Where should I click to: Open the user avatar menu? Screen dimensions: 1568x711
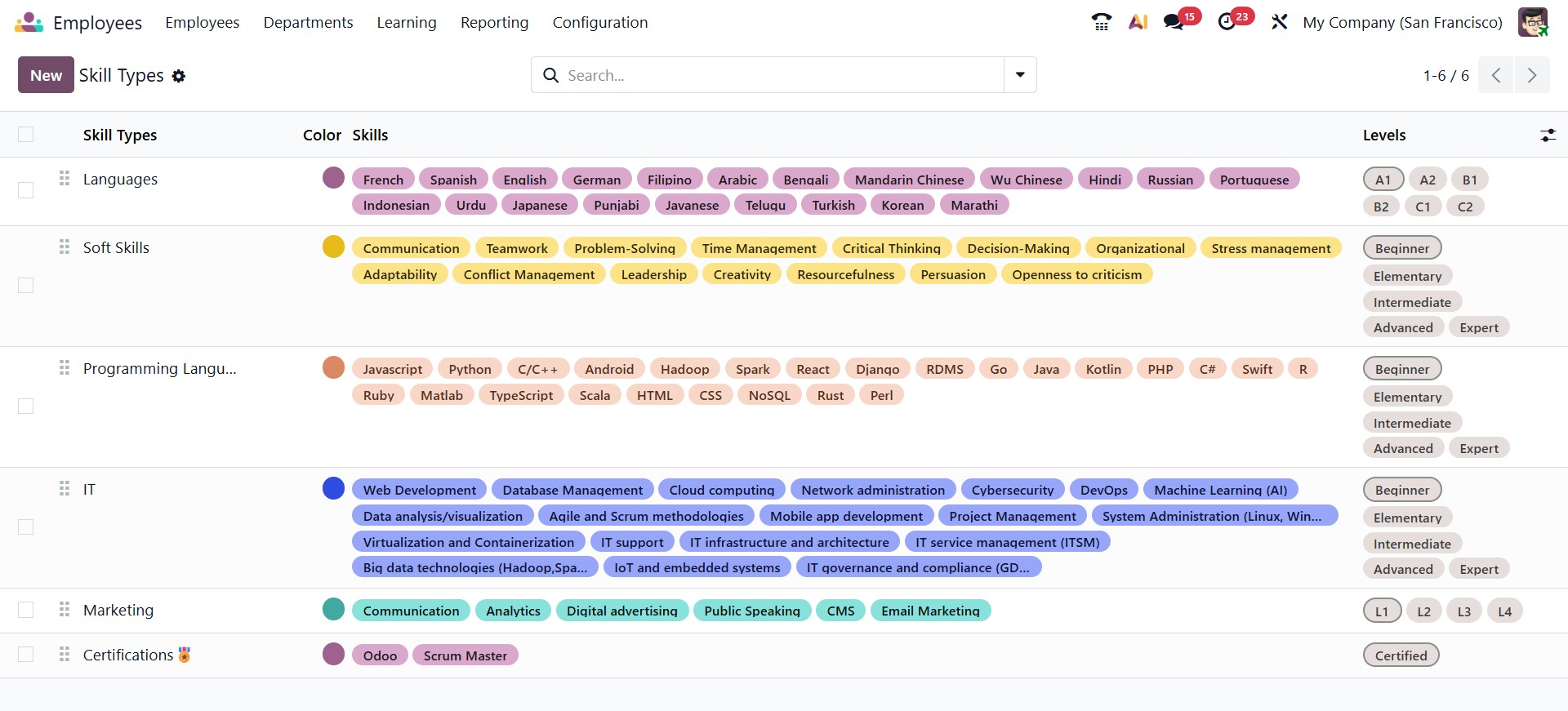click(x=1533, y=22)
